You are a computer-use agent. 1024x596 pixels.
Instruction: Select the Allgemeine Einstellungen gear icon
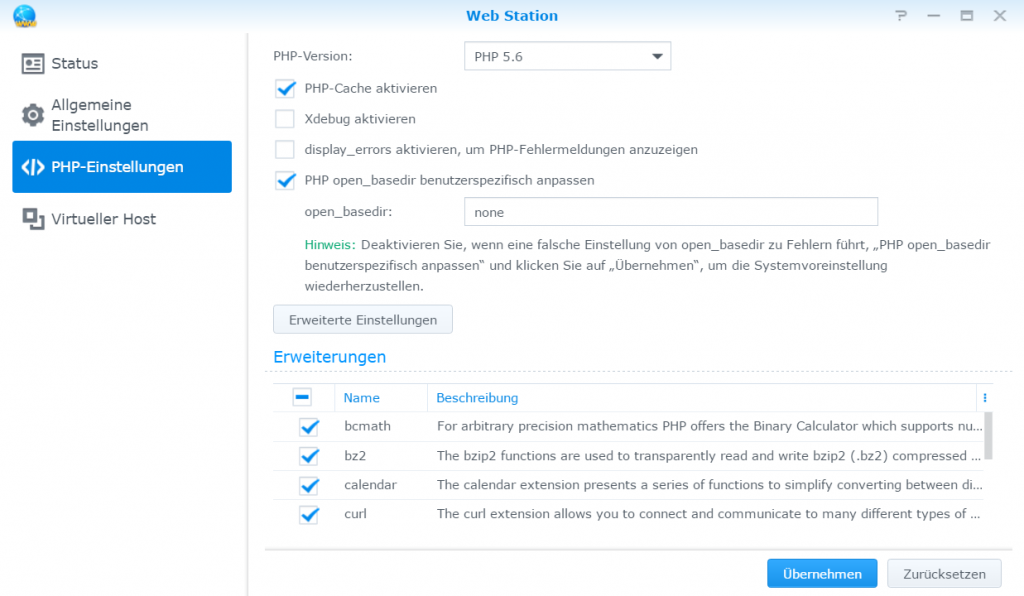[x=34, y=115]
